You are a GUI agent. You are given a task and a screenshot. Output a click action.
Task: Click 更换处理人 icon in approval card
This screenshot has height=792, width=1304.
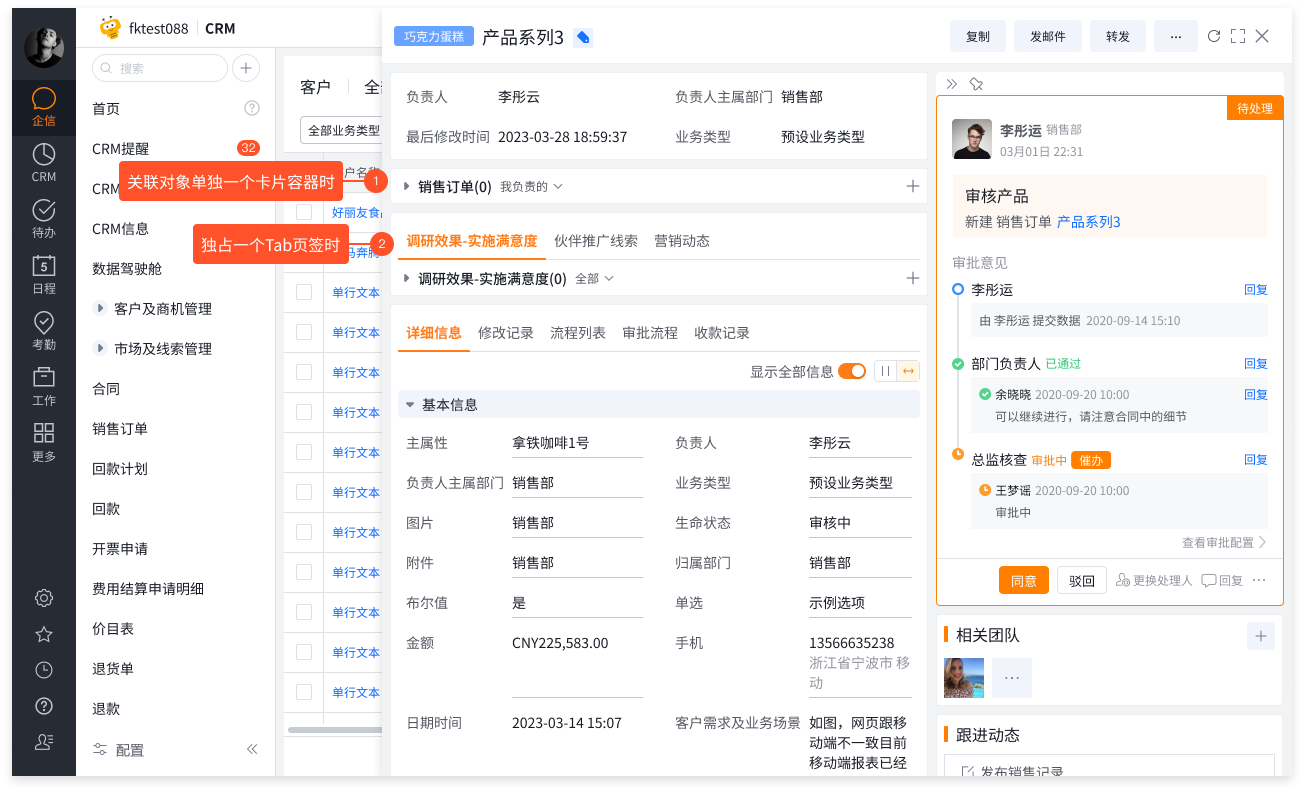1123,580
